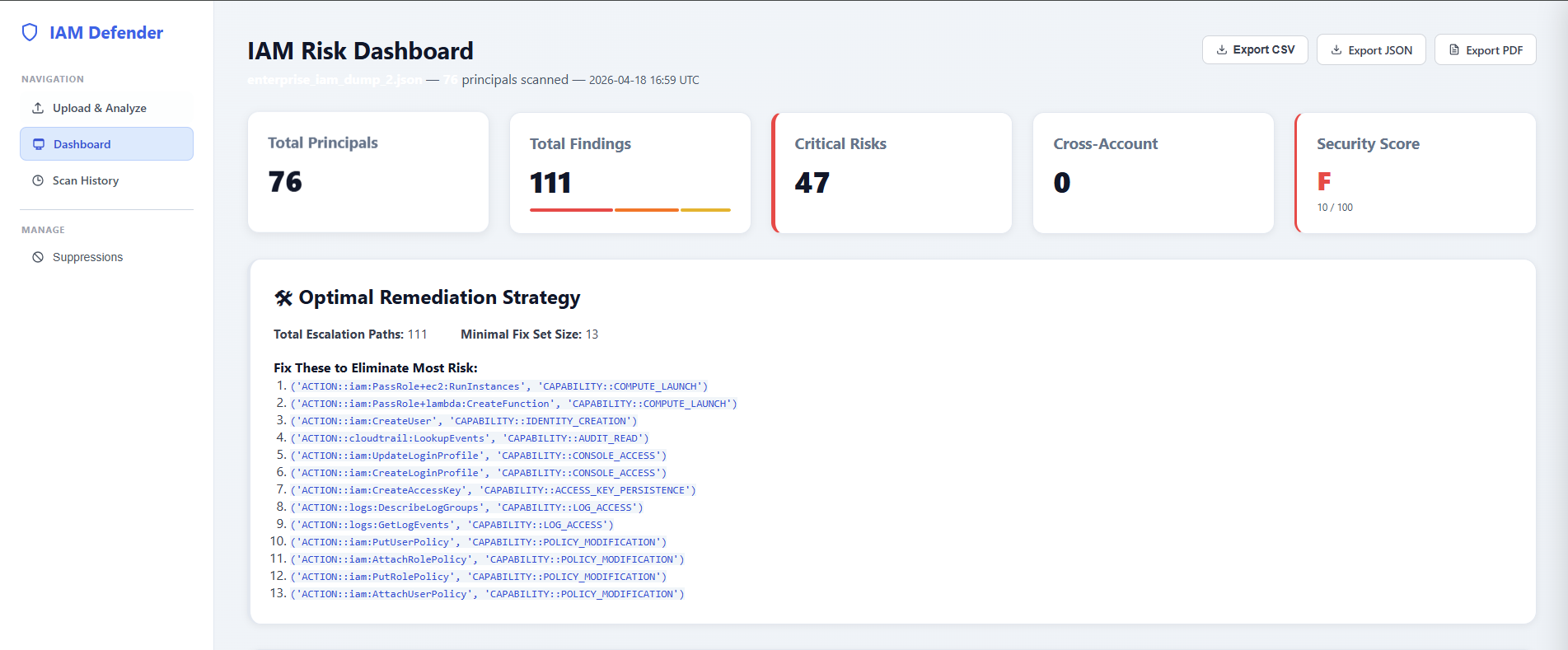This screenshot has width=1568, height=650.
Task: Click the Critical Risks card
Action: [892, 173]
